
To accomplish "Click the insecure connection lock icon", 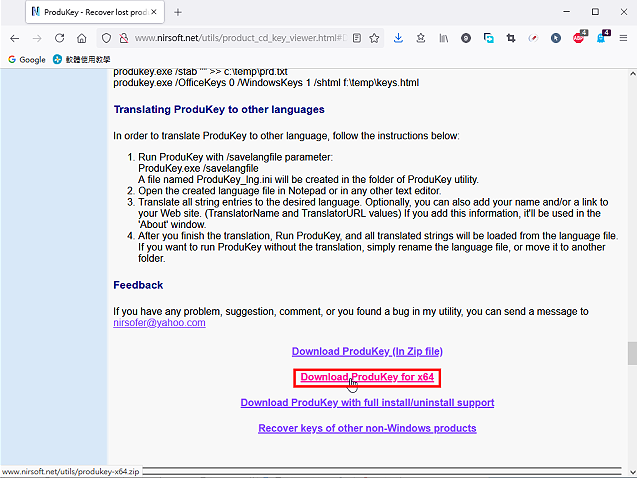I will tap(124, 38).
